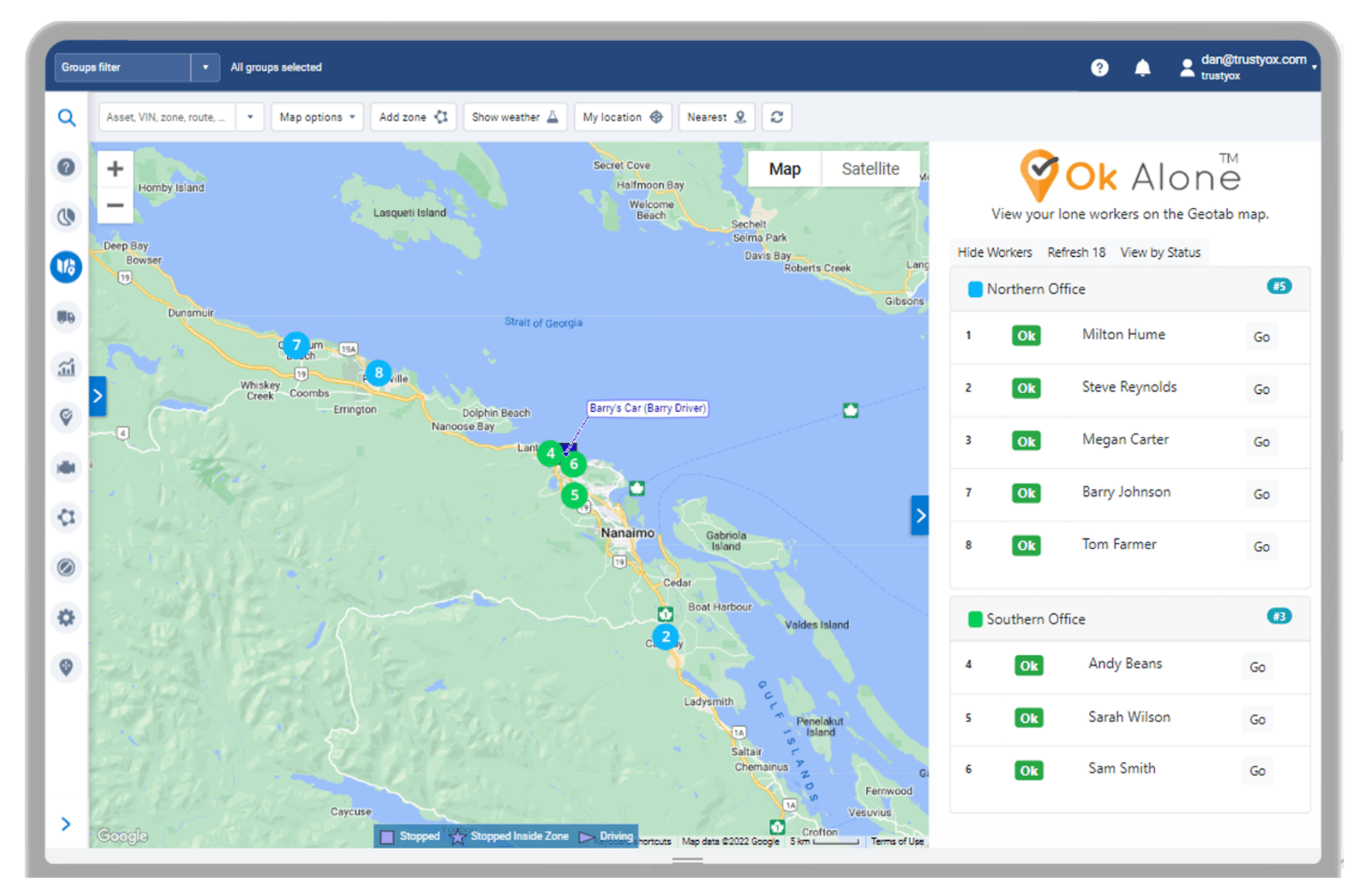Click map marker number 7
This screenshot has height=896, width=1363.
(296, 345)
